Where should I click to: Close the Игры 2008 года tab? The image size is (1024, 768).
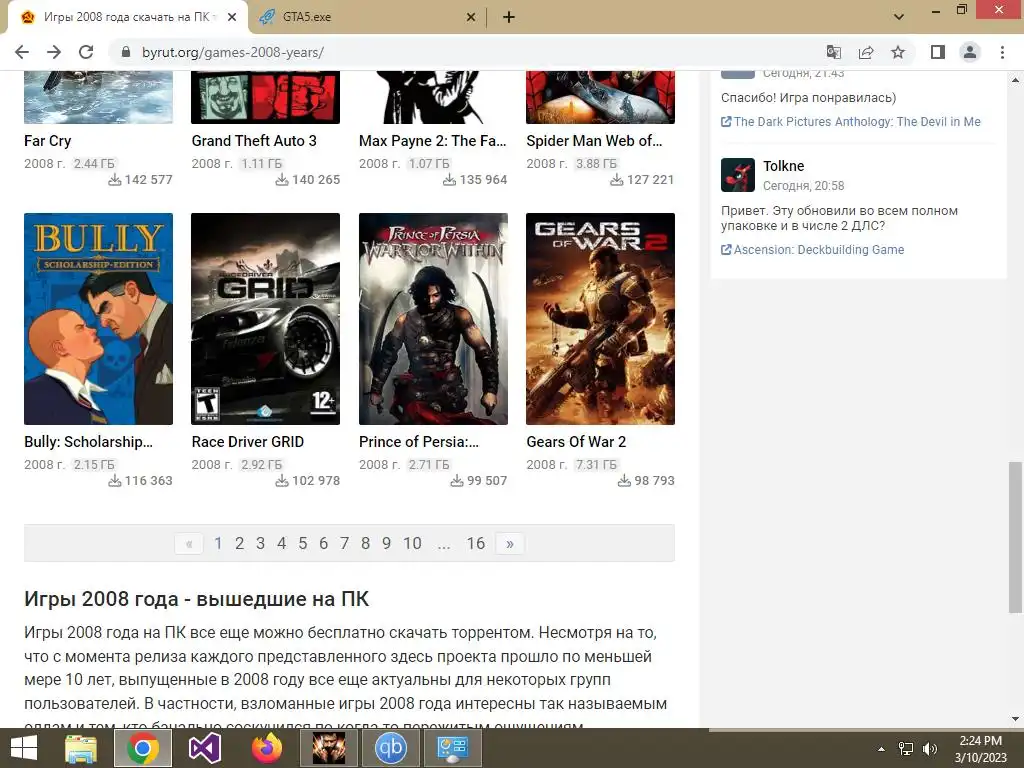(232, 17)
